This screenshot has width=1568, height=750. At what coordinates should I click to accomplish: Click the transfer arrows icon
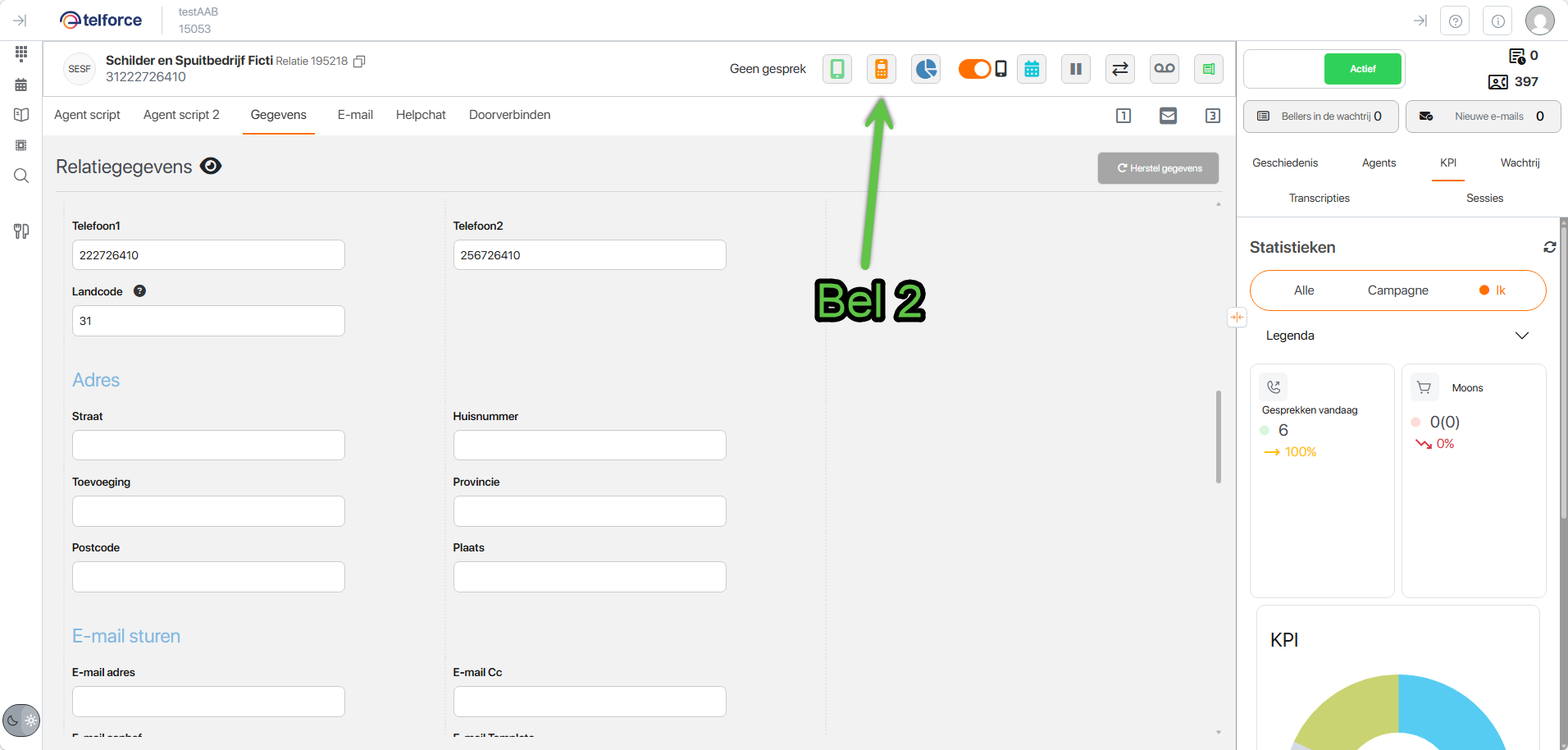coord(1119,69)
